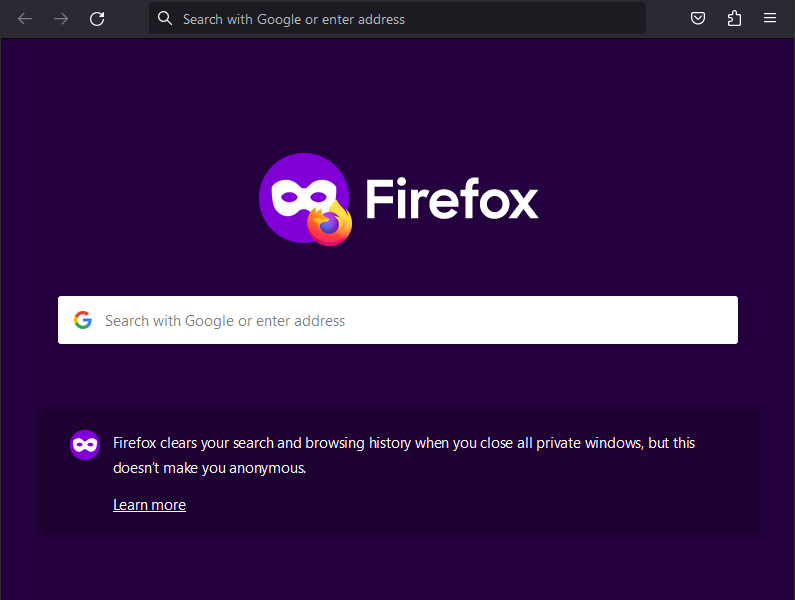795x600 pixels.
Task: Go forward with the forward arrow
Action: click(61, 19)
